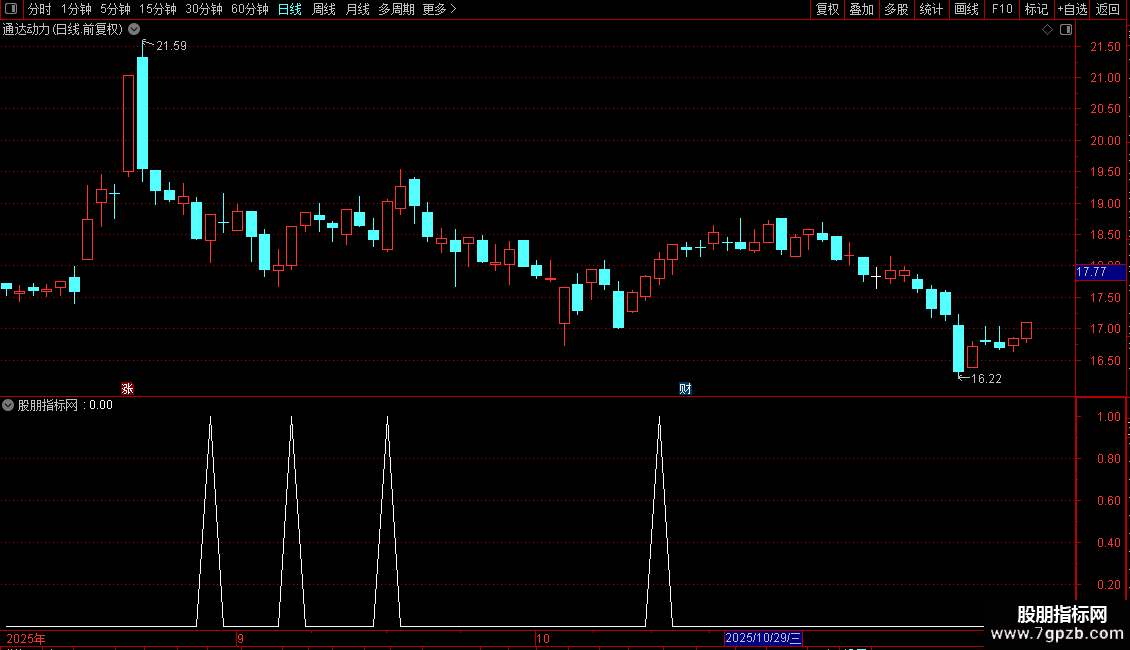Click the month 9 marker on axis

241,638
